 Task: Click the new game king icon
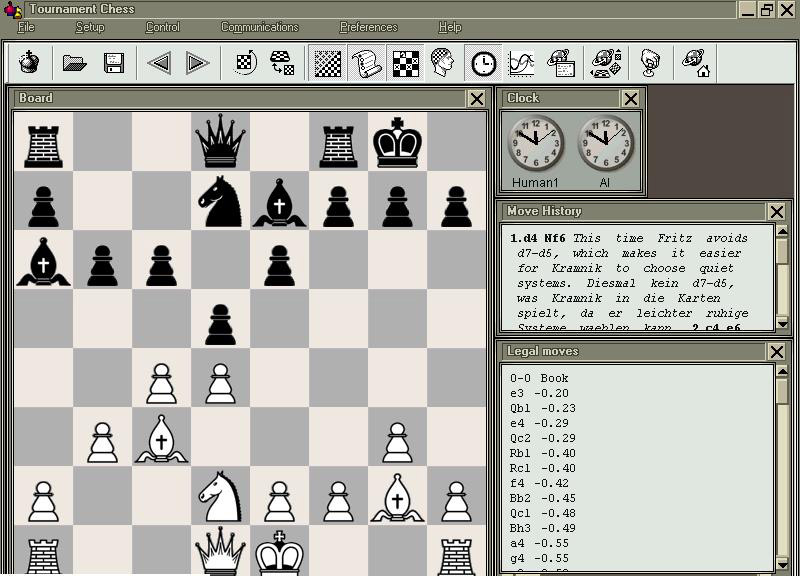click(30, 63)
